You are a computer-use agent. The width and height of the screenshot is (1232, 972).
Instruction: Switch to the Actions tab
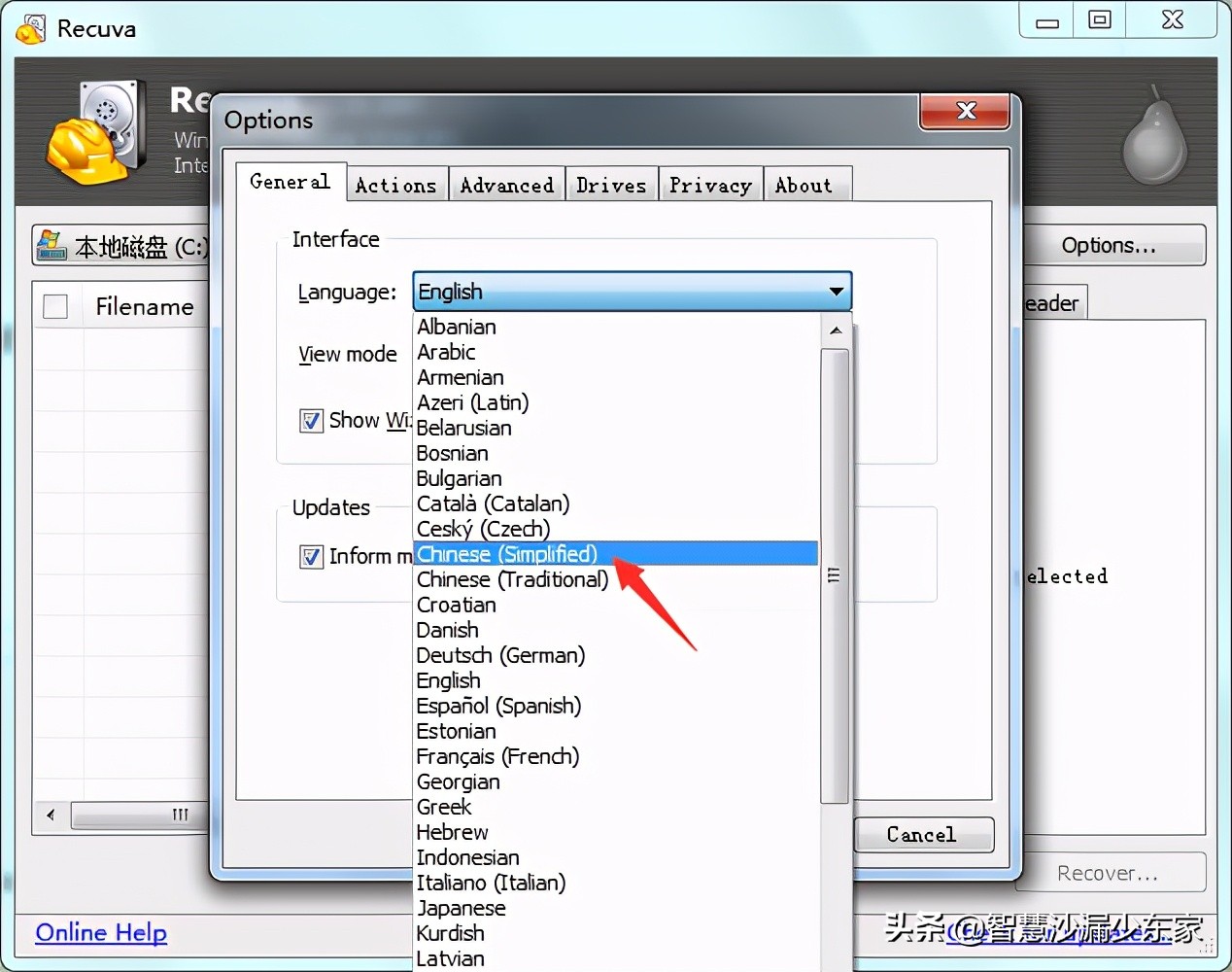(395, 185)
